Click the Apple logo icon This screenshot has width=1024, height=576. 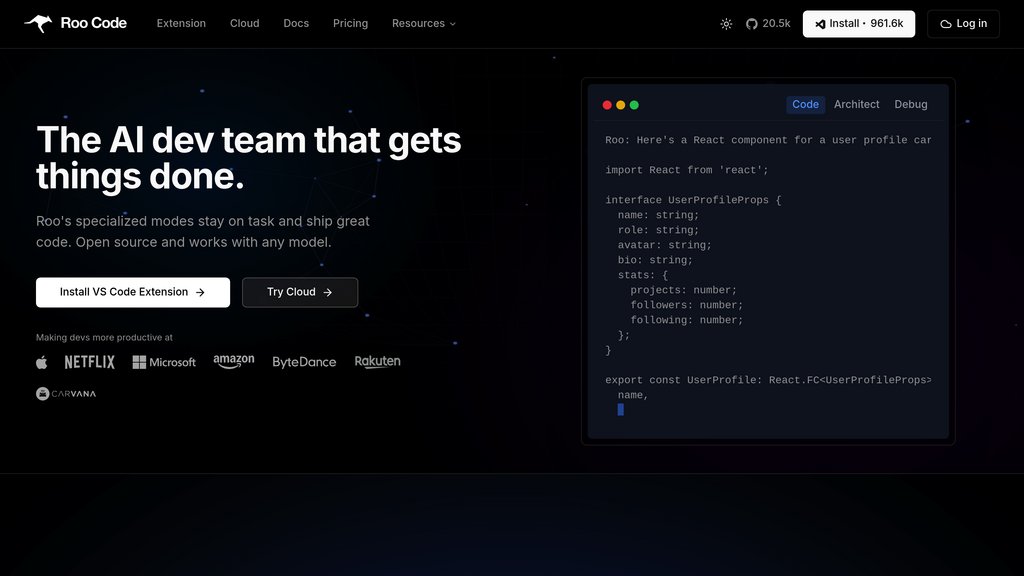click(42, 362)
